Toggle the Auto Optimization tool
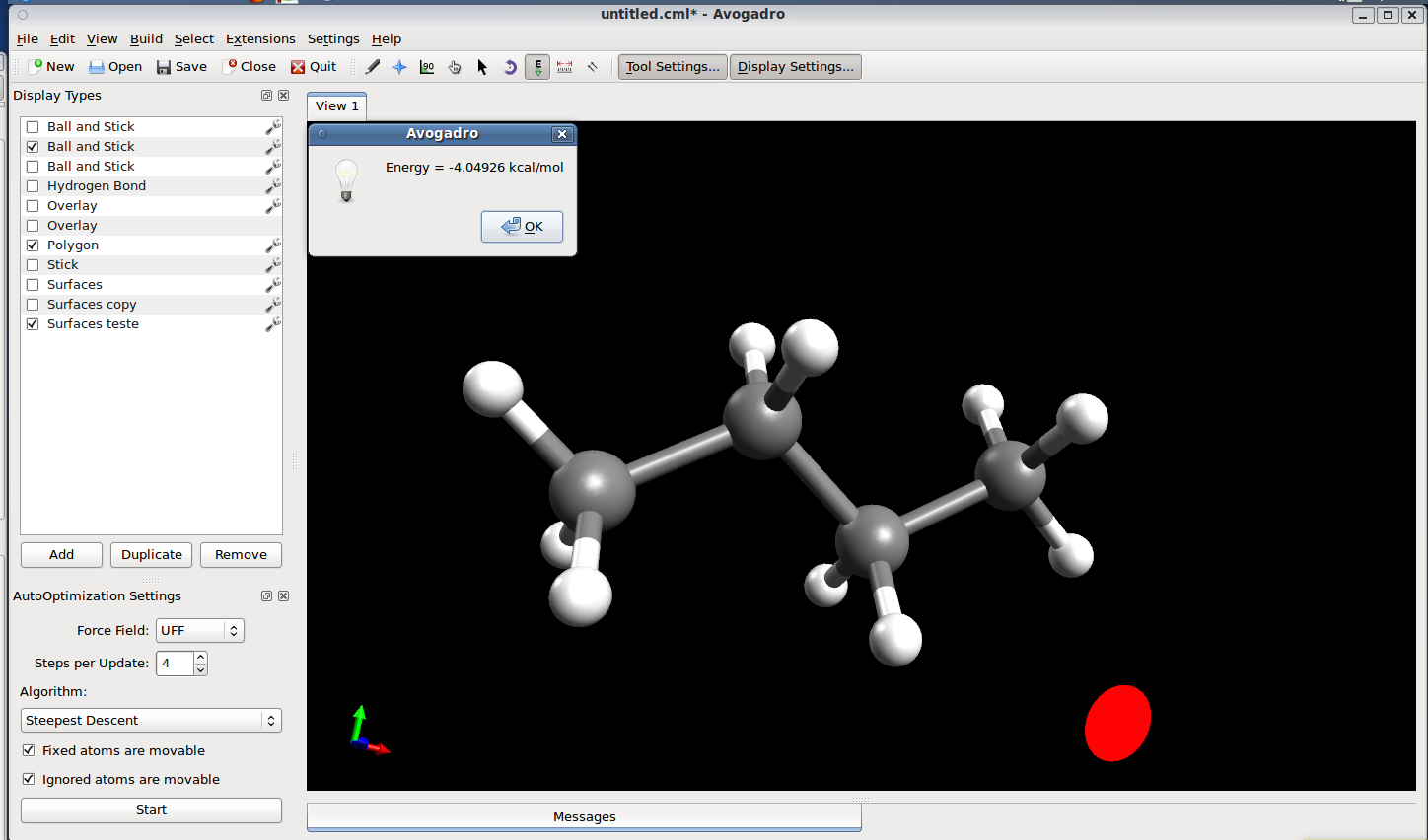Viewport: 1428px width, 840px height. click(x=537, y=67)
